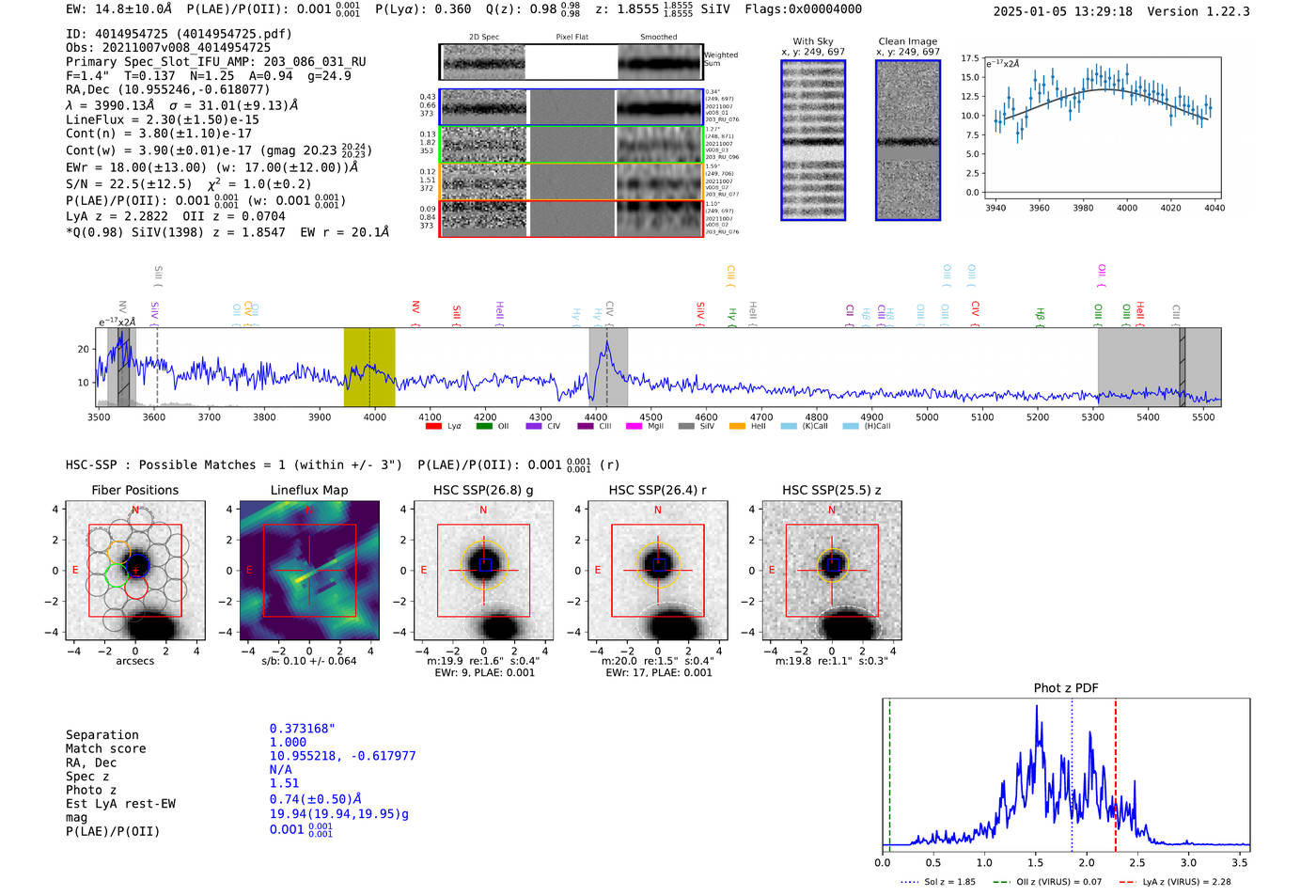This screenshot has width=1316, height=896.
Task: Select the blue-outlined fiber spectrum row
Action: coord(572,107)
